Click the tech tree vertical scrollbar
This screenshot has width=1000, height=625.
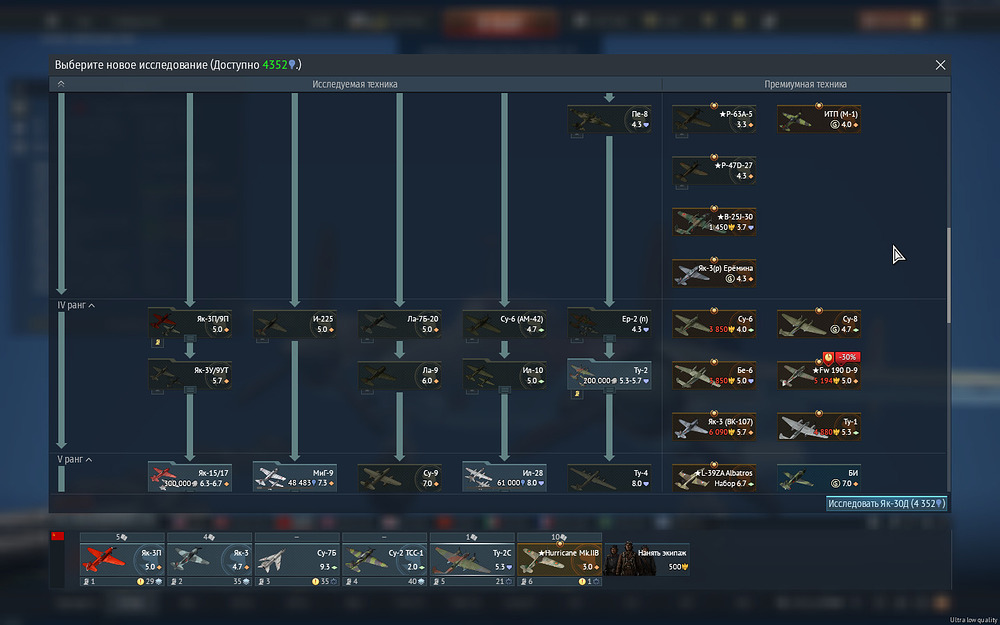(x=948, y=276)
